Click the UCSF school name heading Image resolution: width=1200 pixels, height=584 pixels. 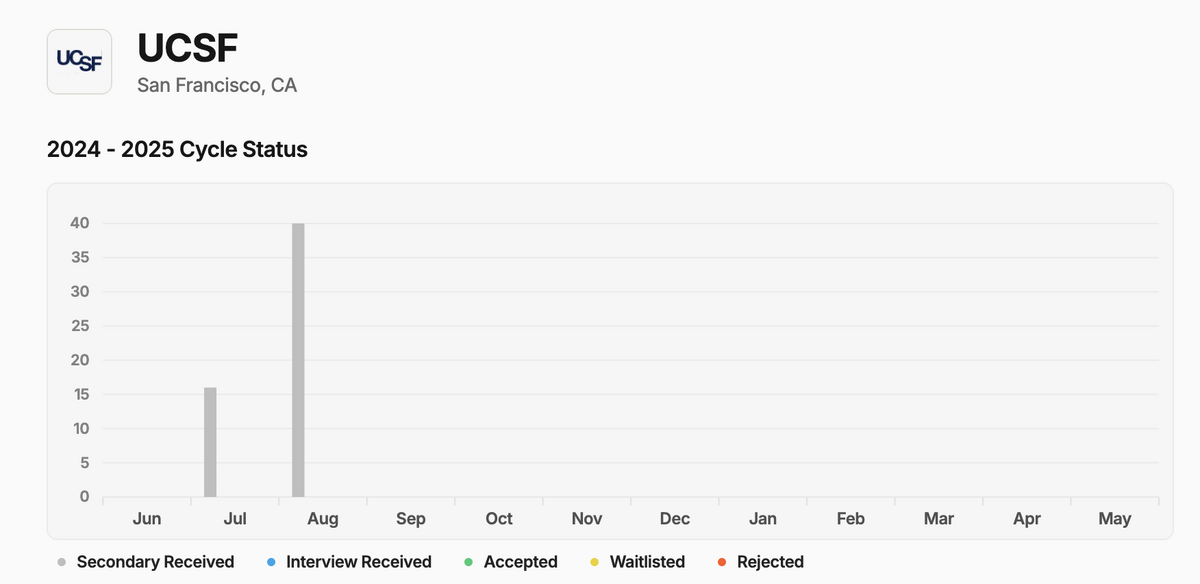187,48
